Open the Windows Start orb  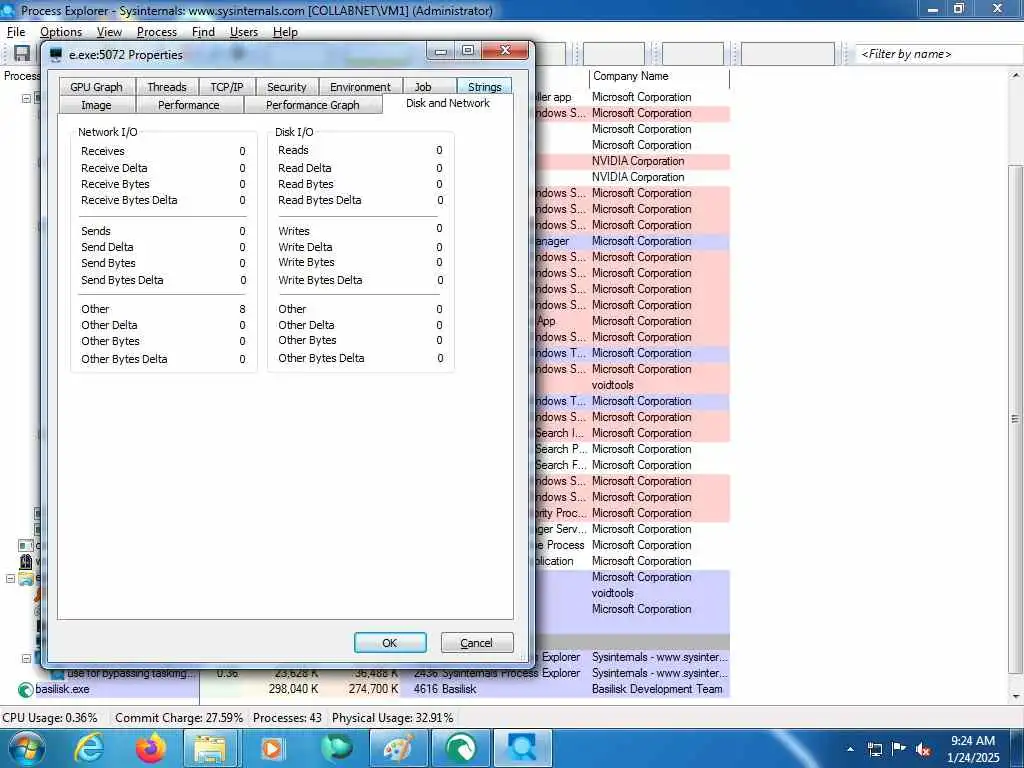[25, 748]
